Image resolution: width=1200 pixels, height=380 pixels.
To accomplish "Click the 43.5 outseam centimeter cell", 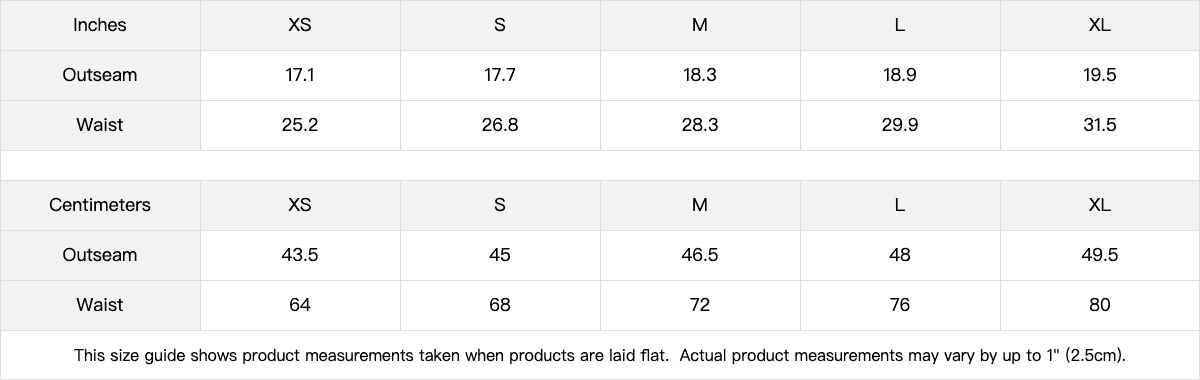I will tap(300, 255).
